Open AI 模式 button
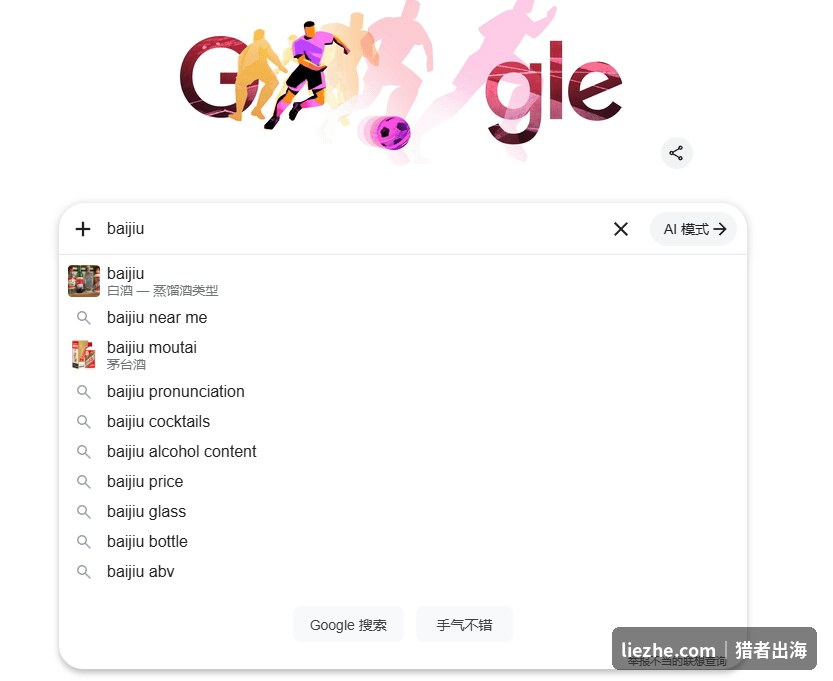This screenshot has height=681, width=833. [693, 229]
